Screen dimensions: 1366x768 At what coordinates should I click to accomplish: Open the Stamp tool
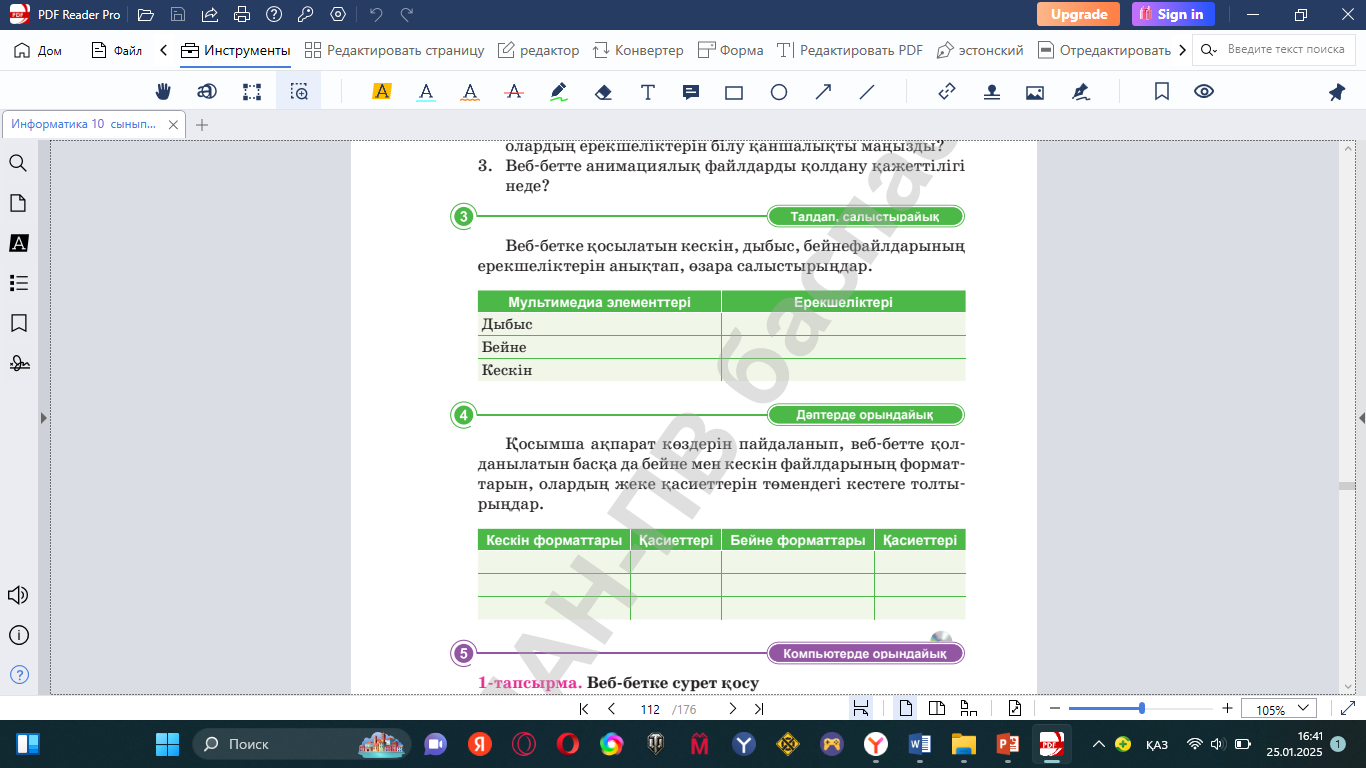click(991, 92)
